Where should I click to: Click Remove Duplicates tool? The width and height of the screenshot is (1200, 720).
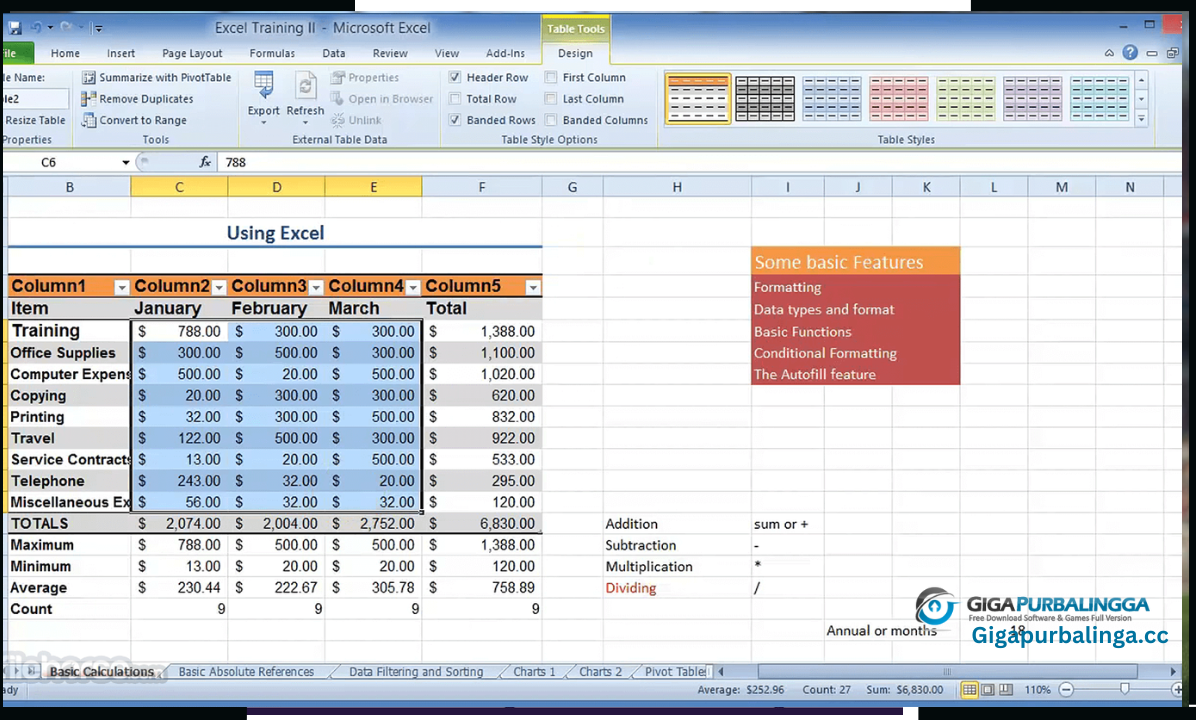138,99
